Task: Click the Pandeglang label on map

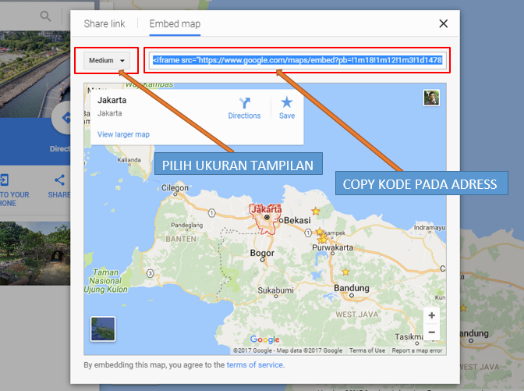Action: pyautogui.click(x=187, y=226)
